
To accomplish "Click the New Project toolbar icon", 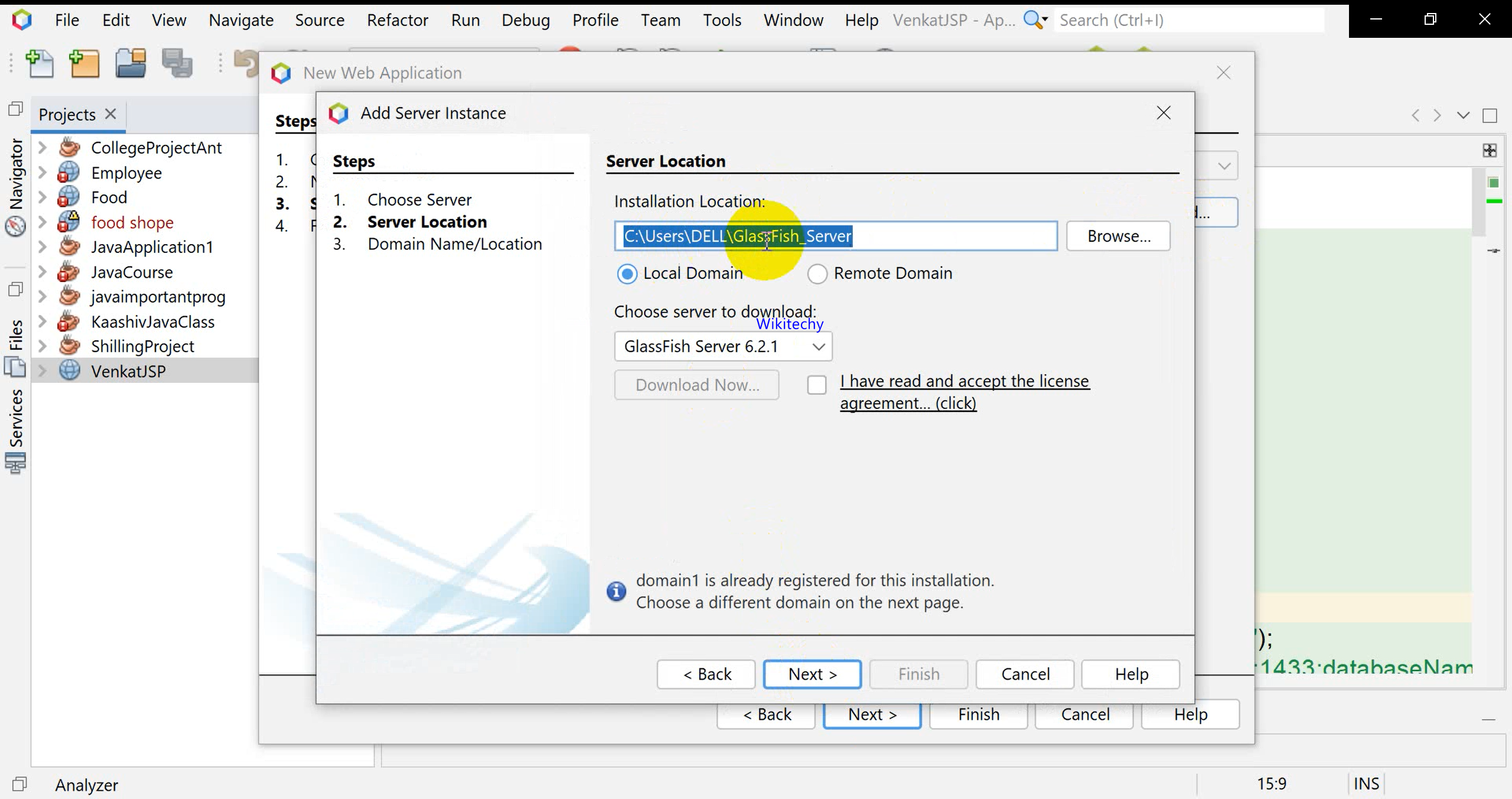I will pos(84,64).
